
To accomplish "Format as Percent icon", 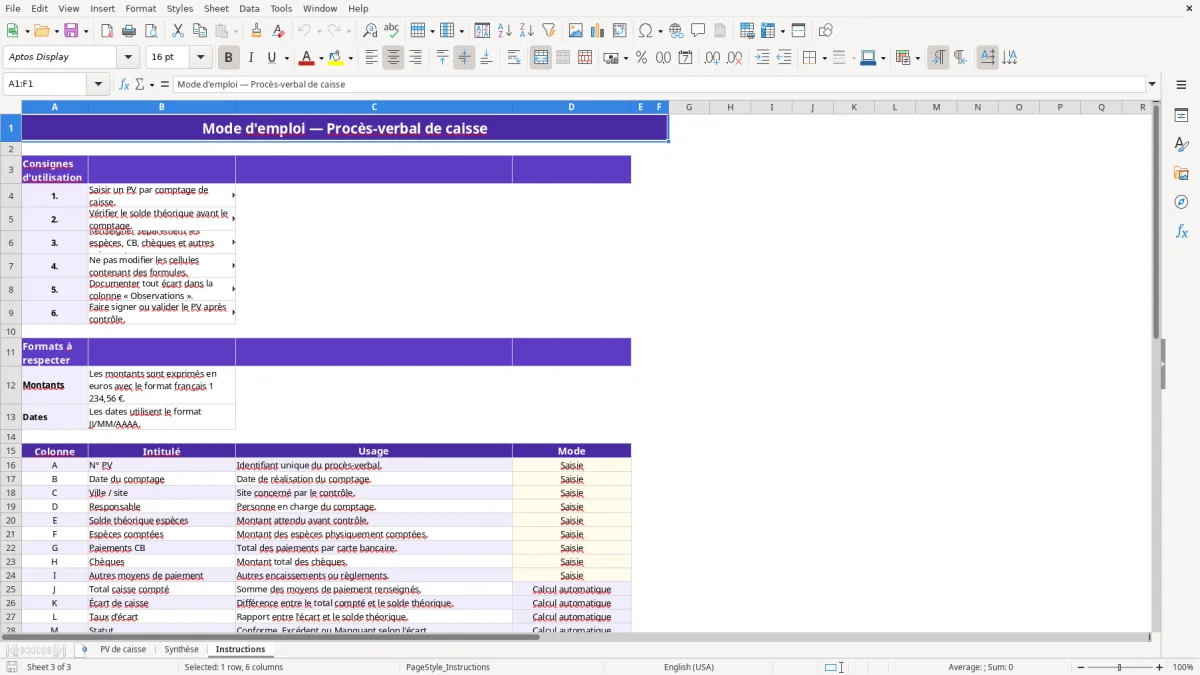I will [x=641, y=58].
